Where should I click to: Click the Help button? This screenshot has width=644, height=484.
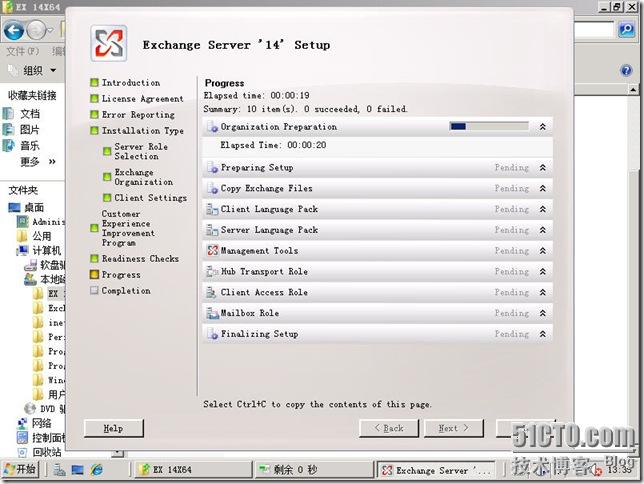tap(114, 429)
